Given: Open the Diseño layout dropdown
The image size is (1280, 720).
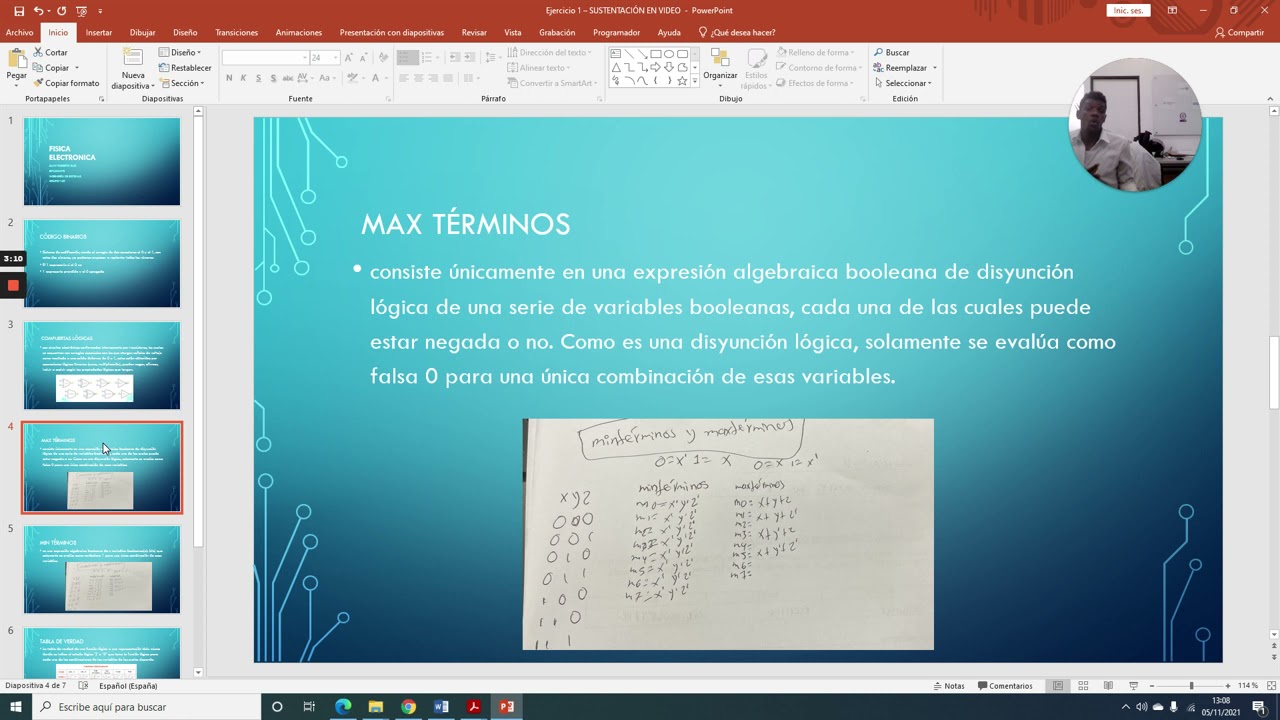Looking at the screenshot, I should (180, 53).
